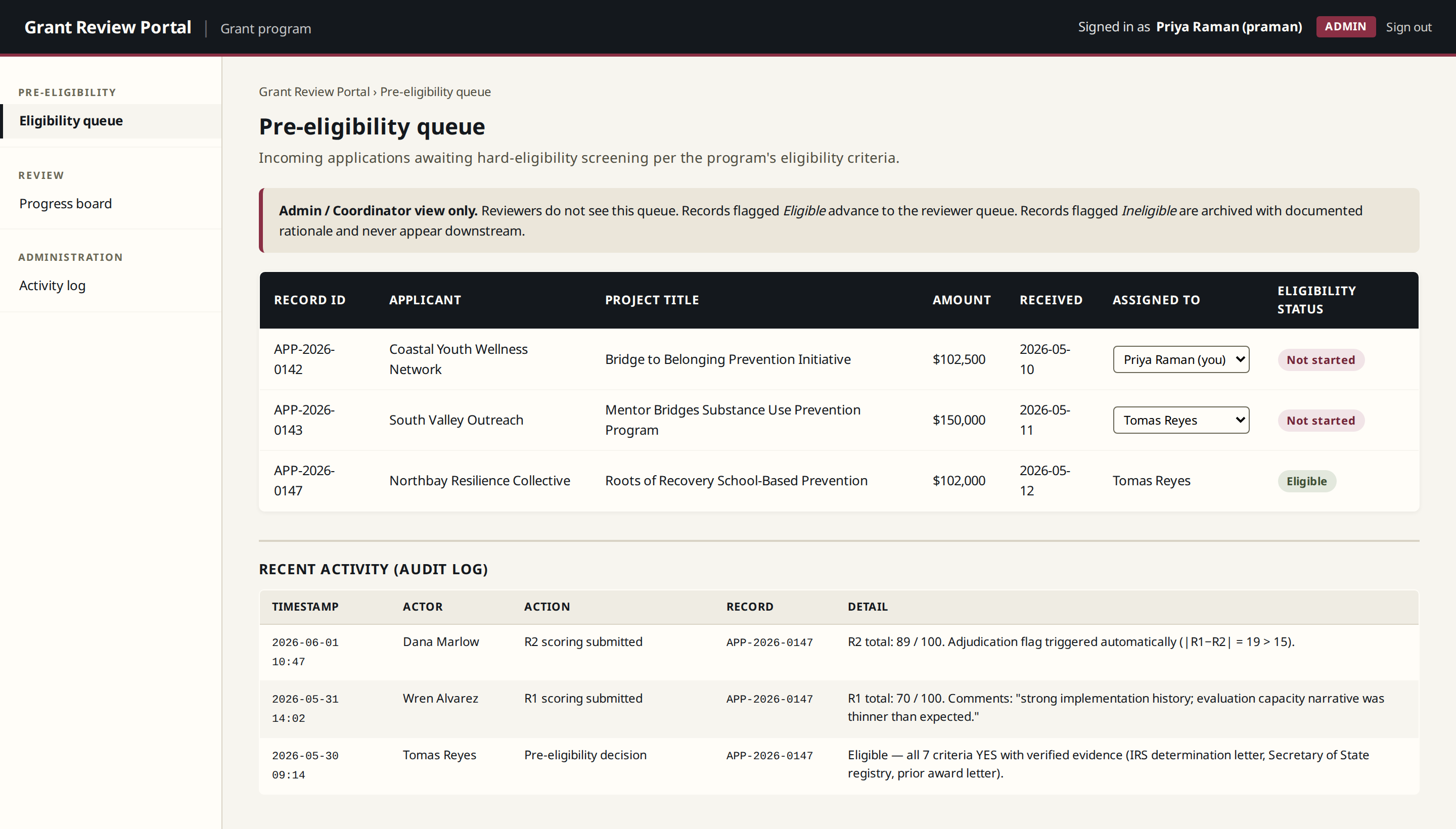
Task: Click the Received column header
Action: [1051, 300]
